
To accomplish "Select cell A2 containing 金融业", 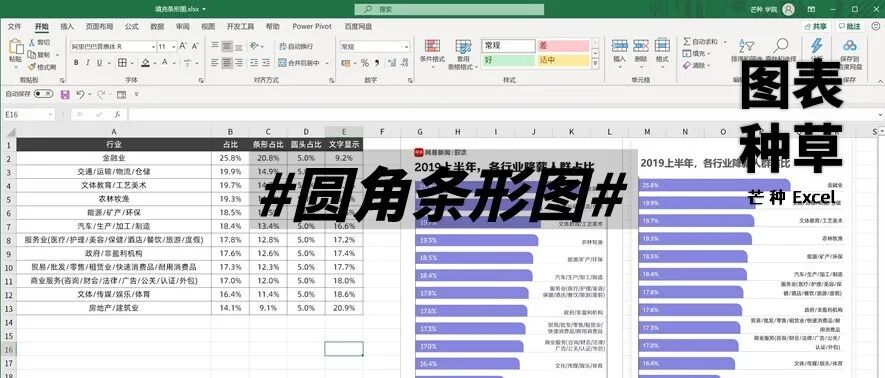I will pyautogui.click(x=113, y=158).
